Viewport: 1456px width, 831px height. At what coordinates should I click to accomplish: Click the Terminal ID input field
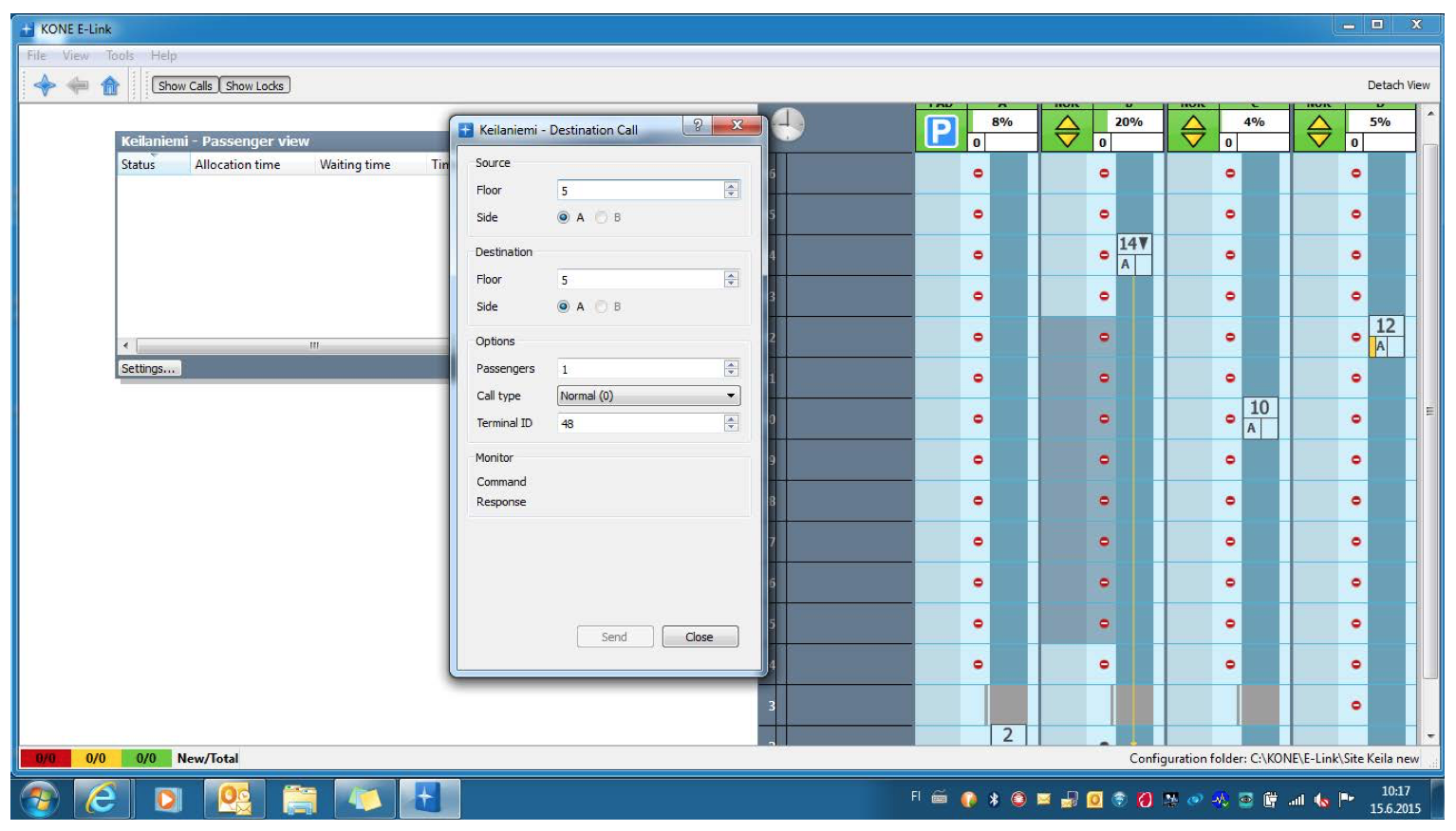point(640,423)
